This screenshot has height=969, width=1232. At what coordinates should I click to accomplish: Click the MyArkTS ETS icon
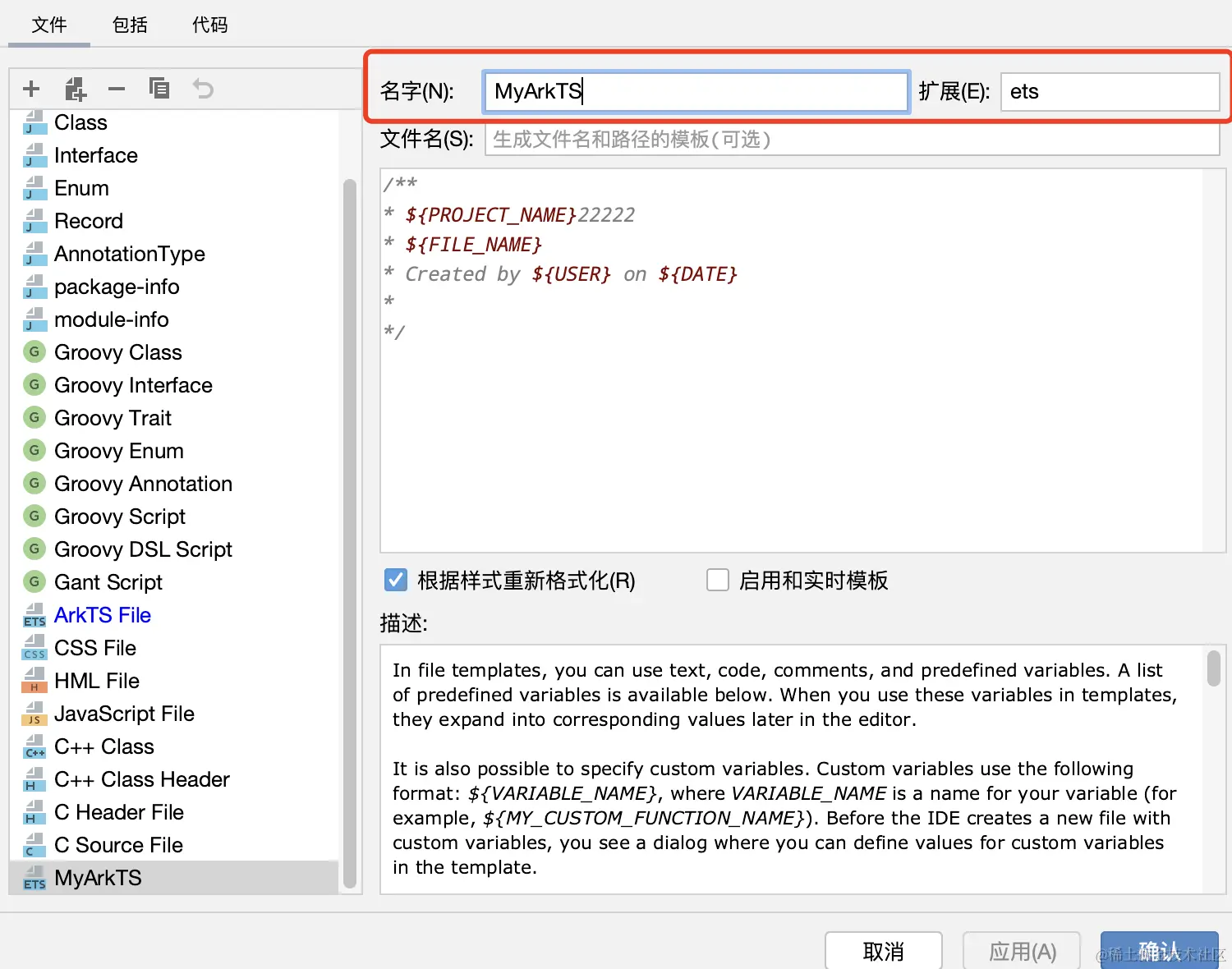point(34,878)
